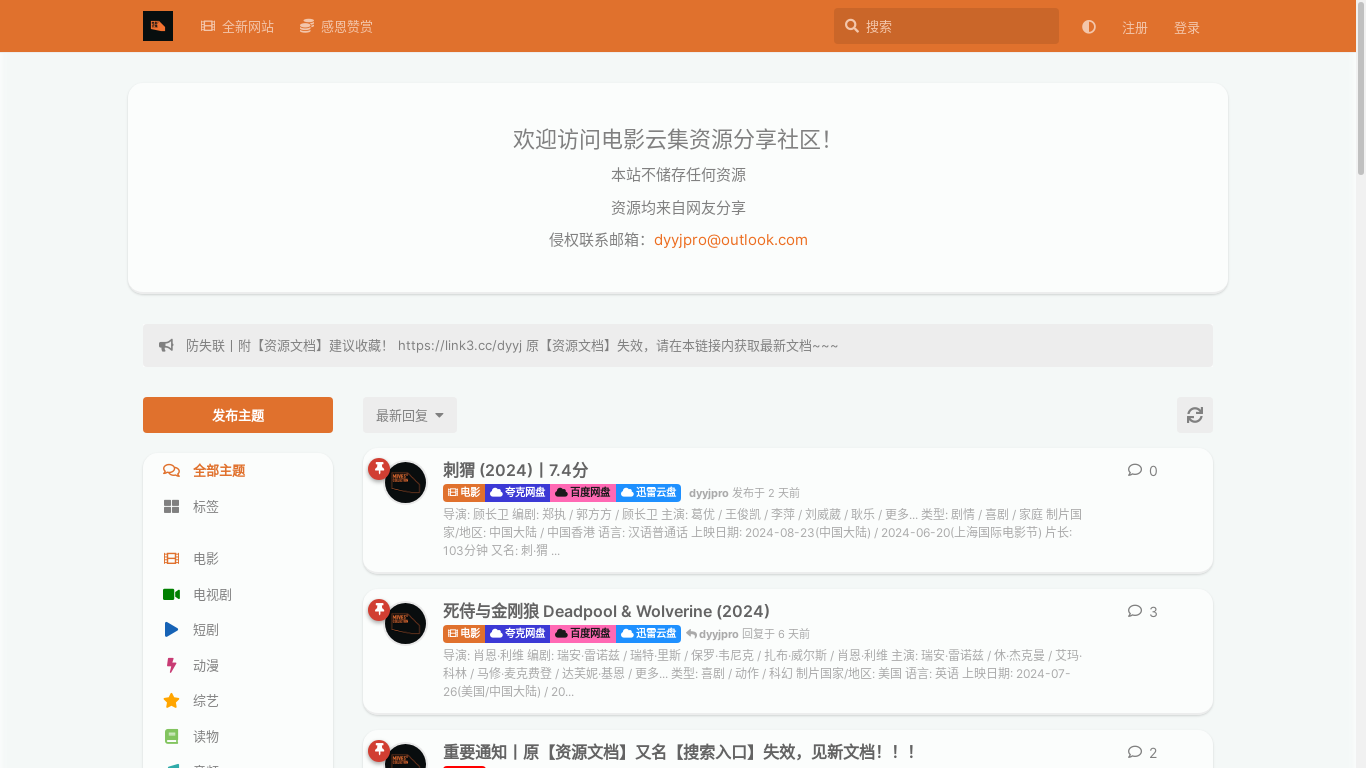Click the site logo in header
The width and height of the screenshot is (1366, 768).
(158, 26)
